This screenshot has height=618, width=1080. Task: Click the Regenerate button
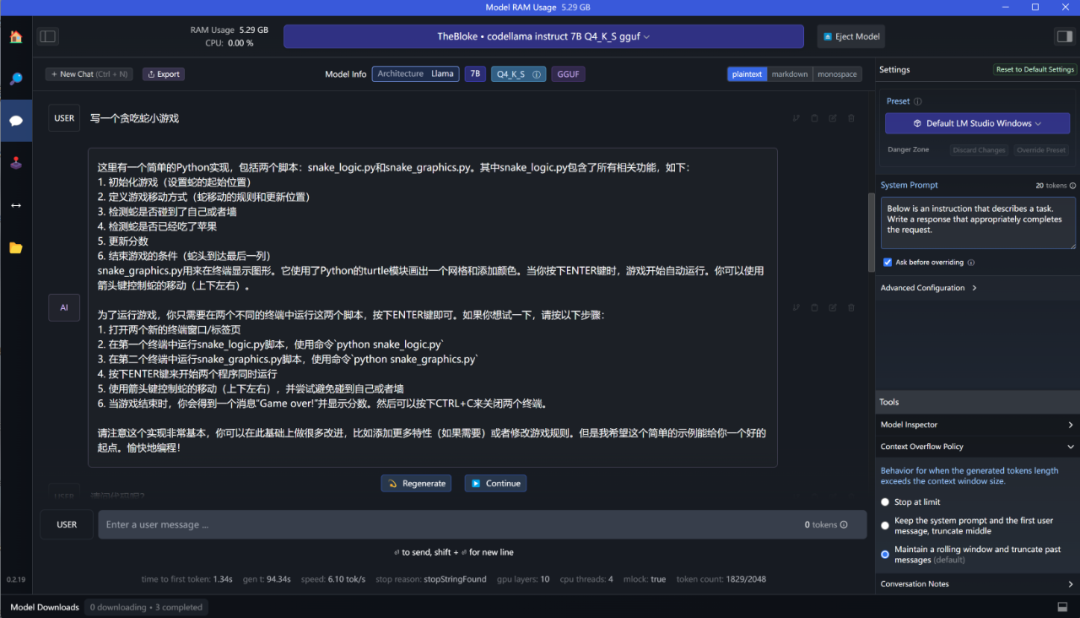click(416, 483)
